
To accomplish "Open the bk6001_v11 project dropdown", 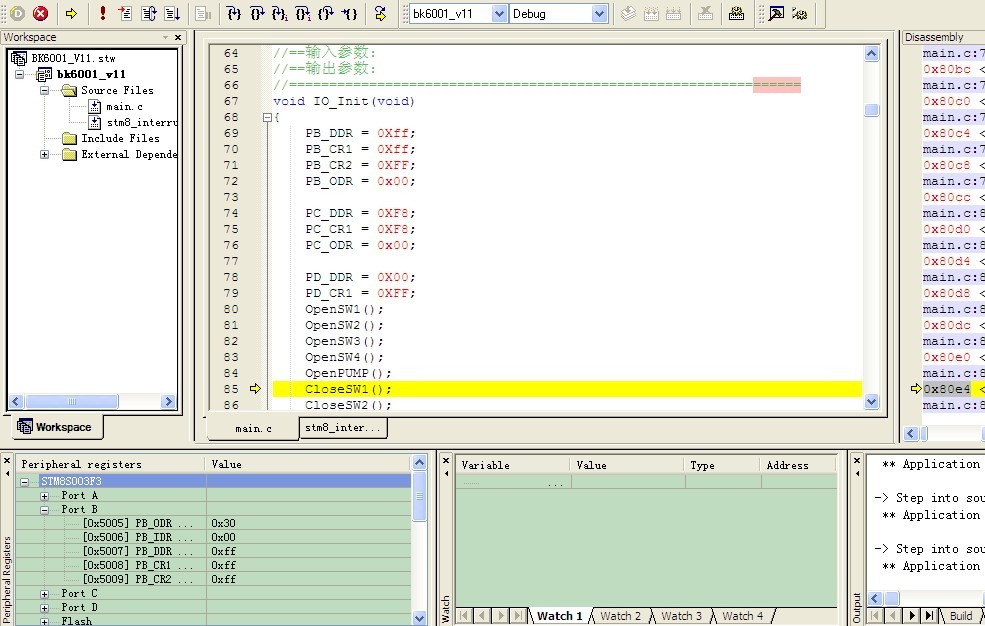I will click(x=499, y=14).
